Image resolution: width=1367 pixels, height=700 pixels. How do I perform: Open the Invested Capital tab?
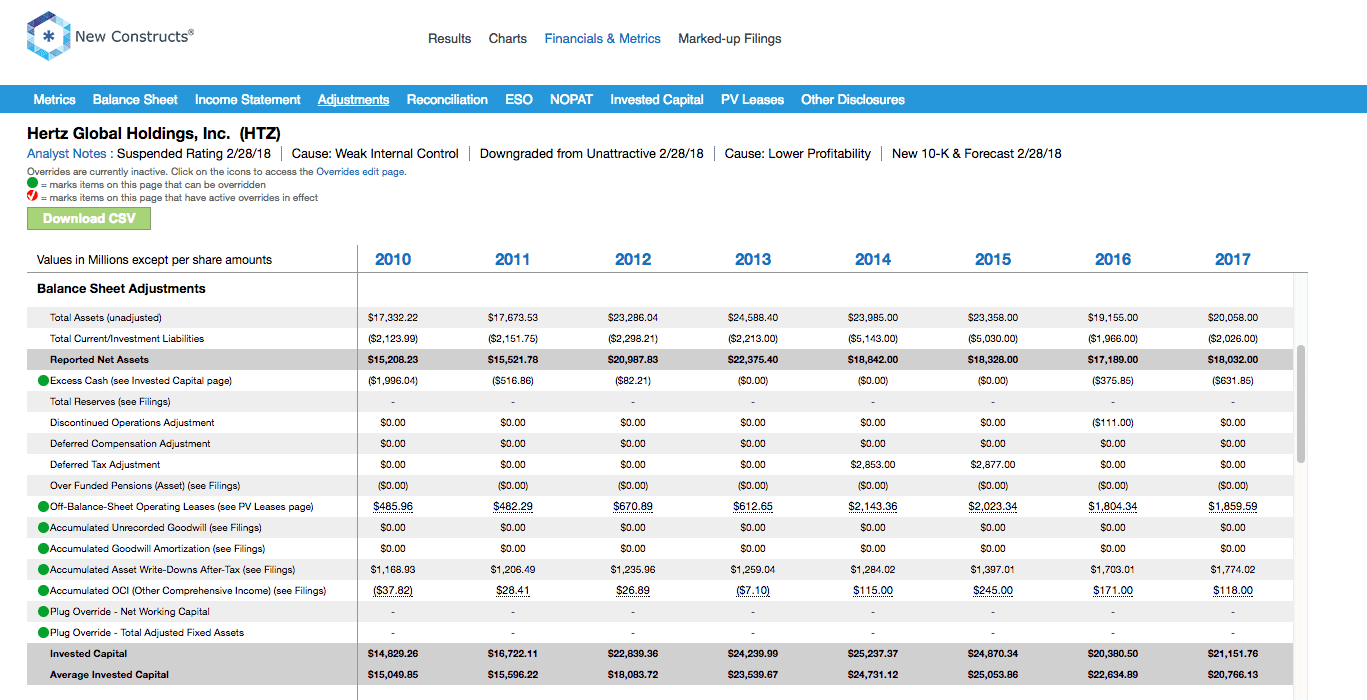[x=657, y=100]
